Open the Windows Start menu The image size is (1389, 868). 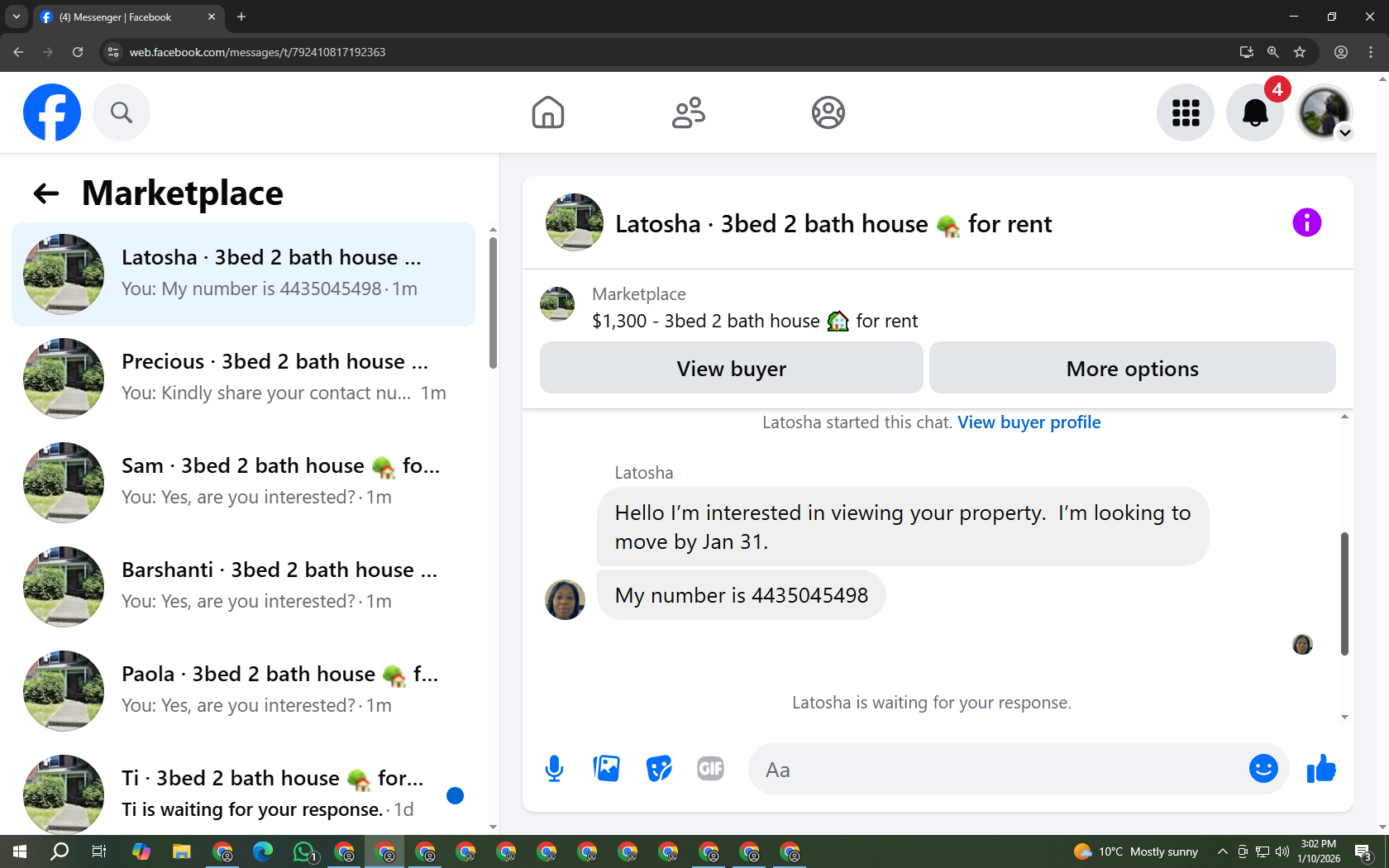point(20,851)
